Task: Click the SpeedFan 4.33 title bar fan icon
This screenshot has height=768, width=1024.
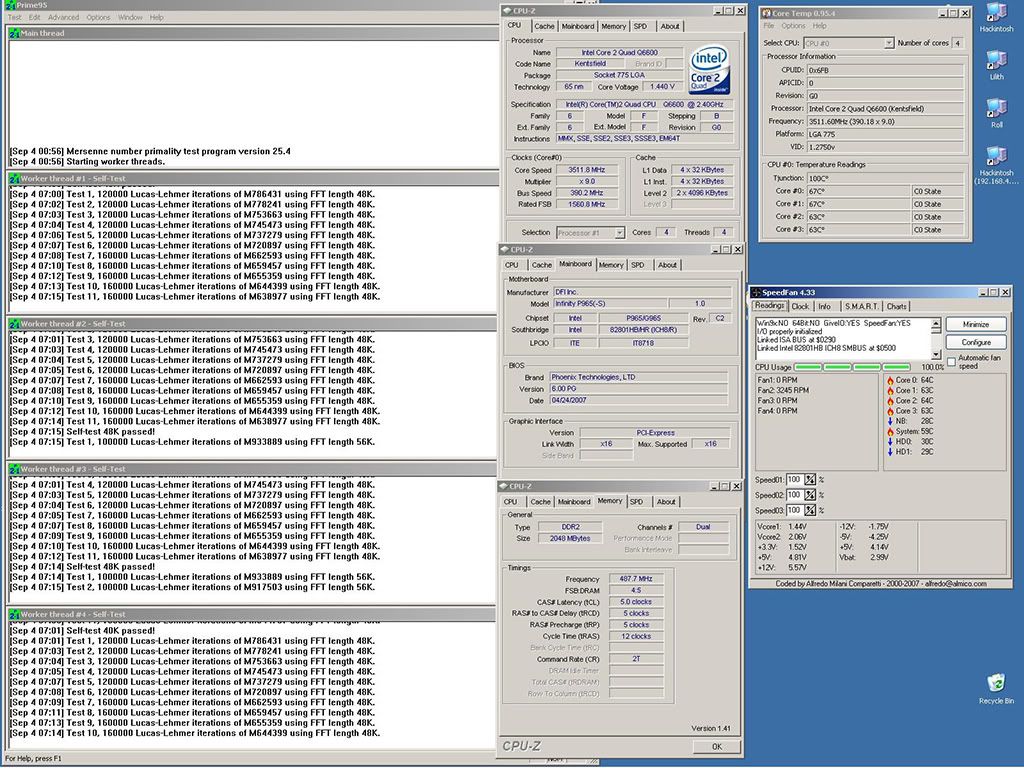Action: tap(756, 293)
